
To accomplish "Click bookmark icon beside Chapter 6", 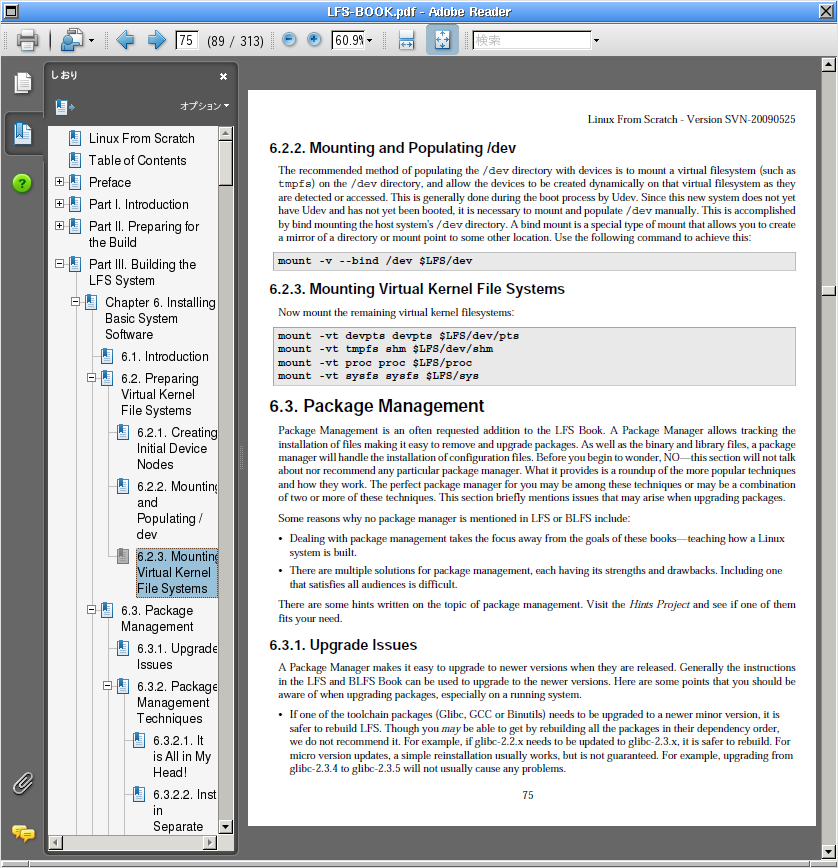I will pos(91,302).
